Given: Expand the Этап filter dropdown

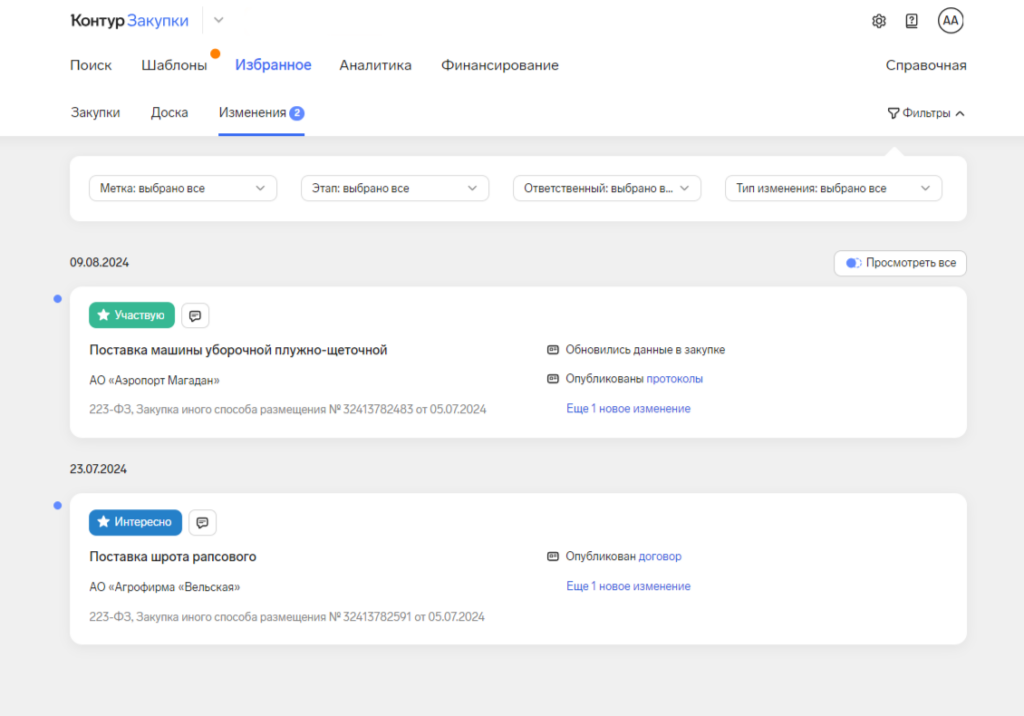Looking at the screenshot, I should (394, 188).
